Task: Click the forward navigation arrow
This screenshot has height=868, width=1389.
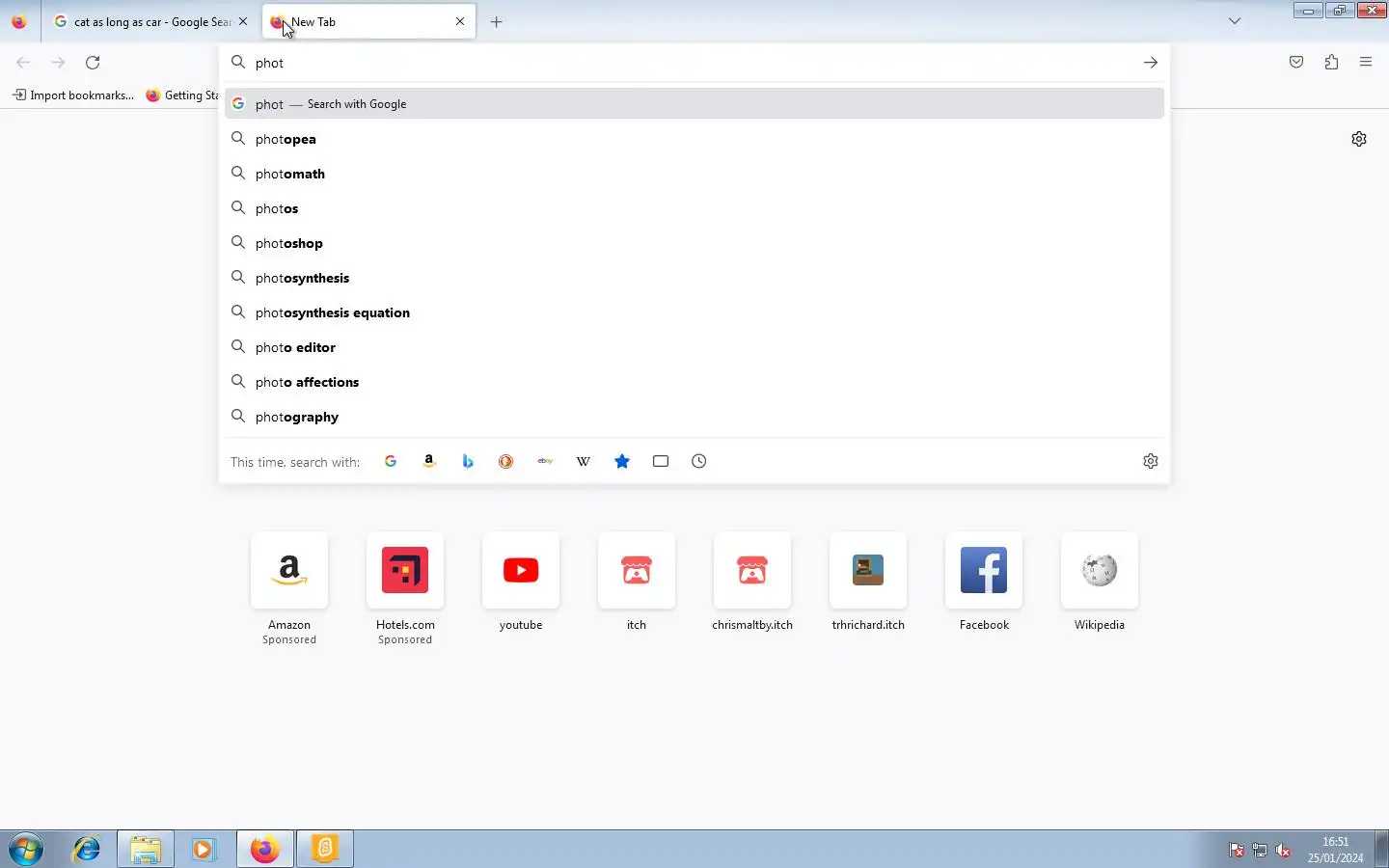Action: tap(58, 63)
